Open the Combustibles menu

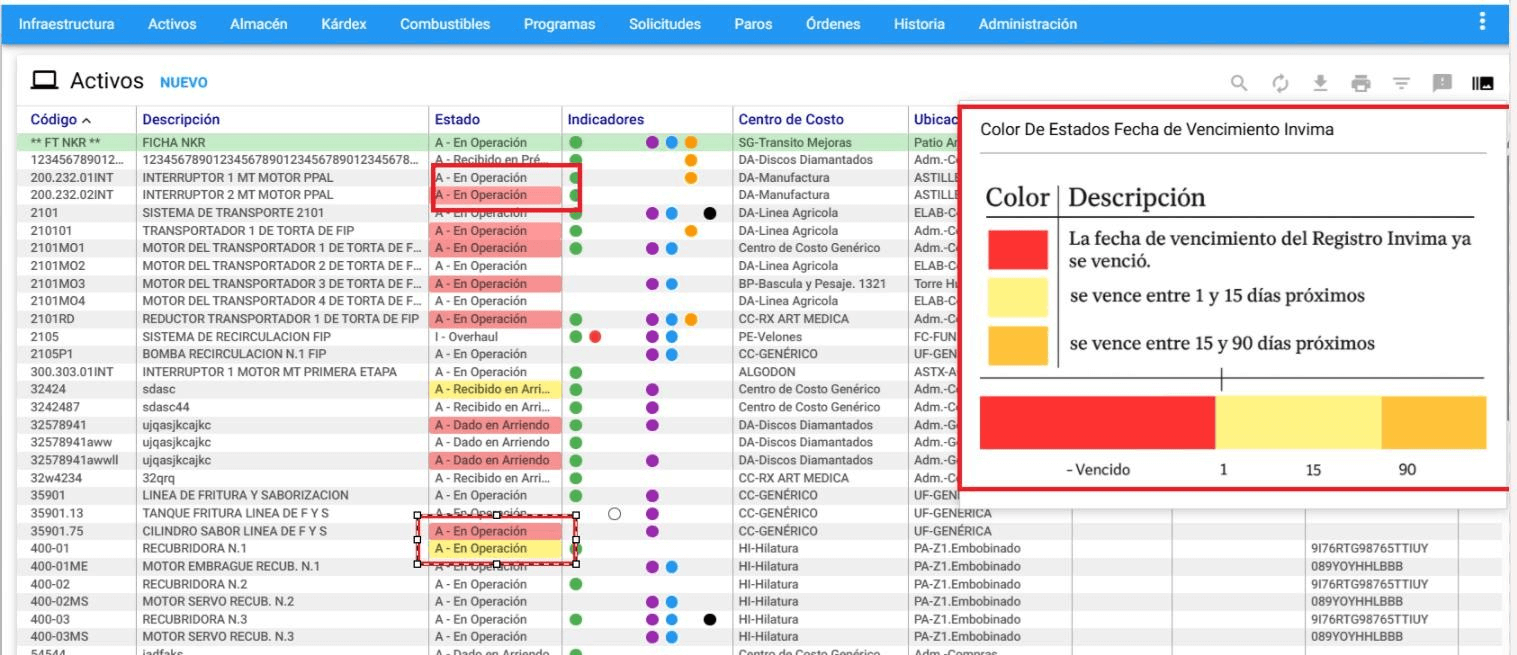pyautogui.click(x=445, y=24)
